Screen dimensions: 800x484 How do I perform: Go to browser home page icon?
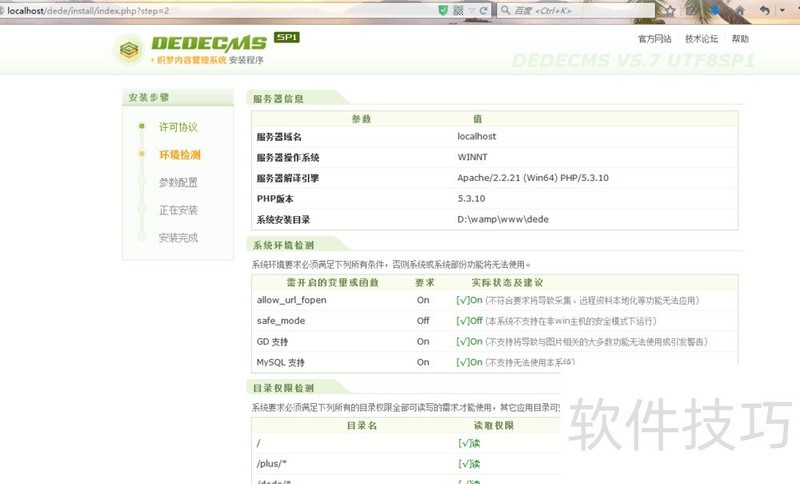coord(739,10)
